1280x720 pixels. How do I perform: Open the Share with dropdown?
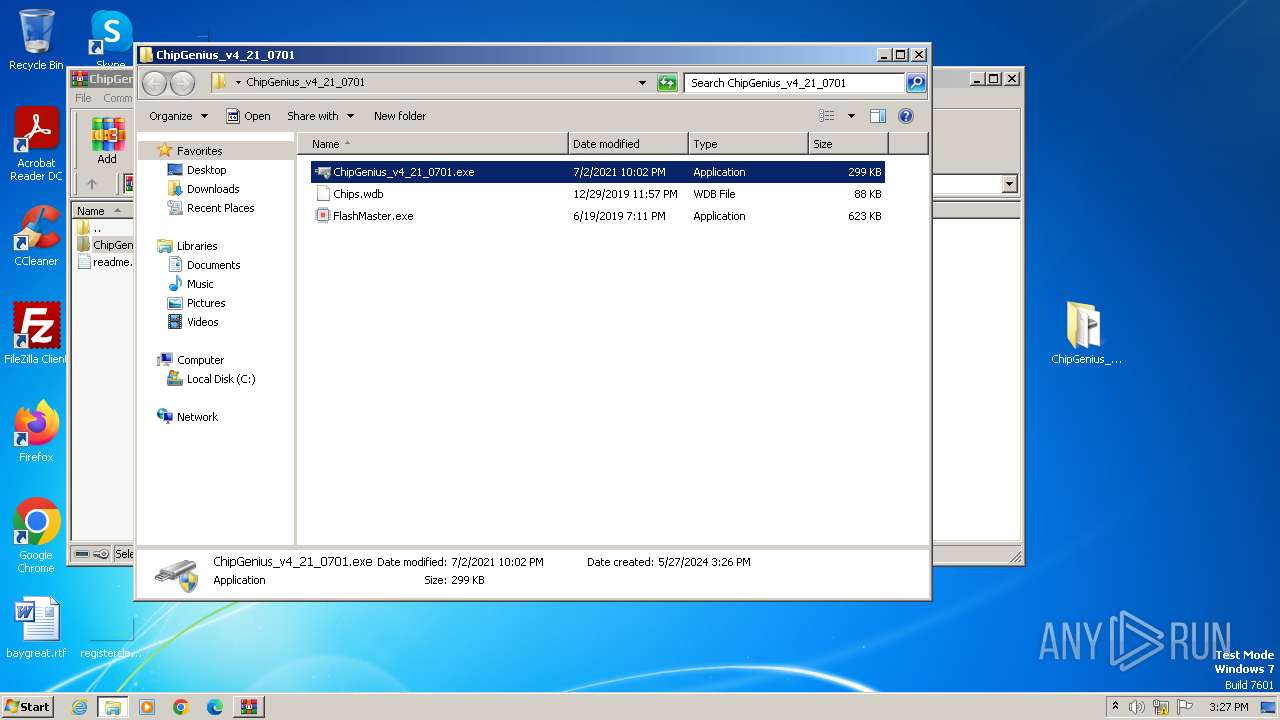(320, 116)
